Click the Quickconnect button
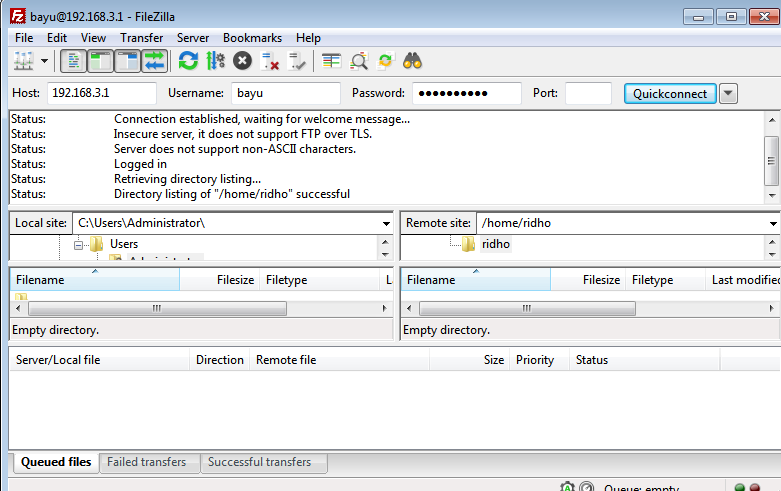Image resolution: width=781 pixels, height=491 pixels. pyautogui.click(x=670, y=94)
